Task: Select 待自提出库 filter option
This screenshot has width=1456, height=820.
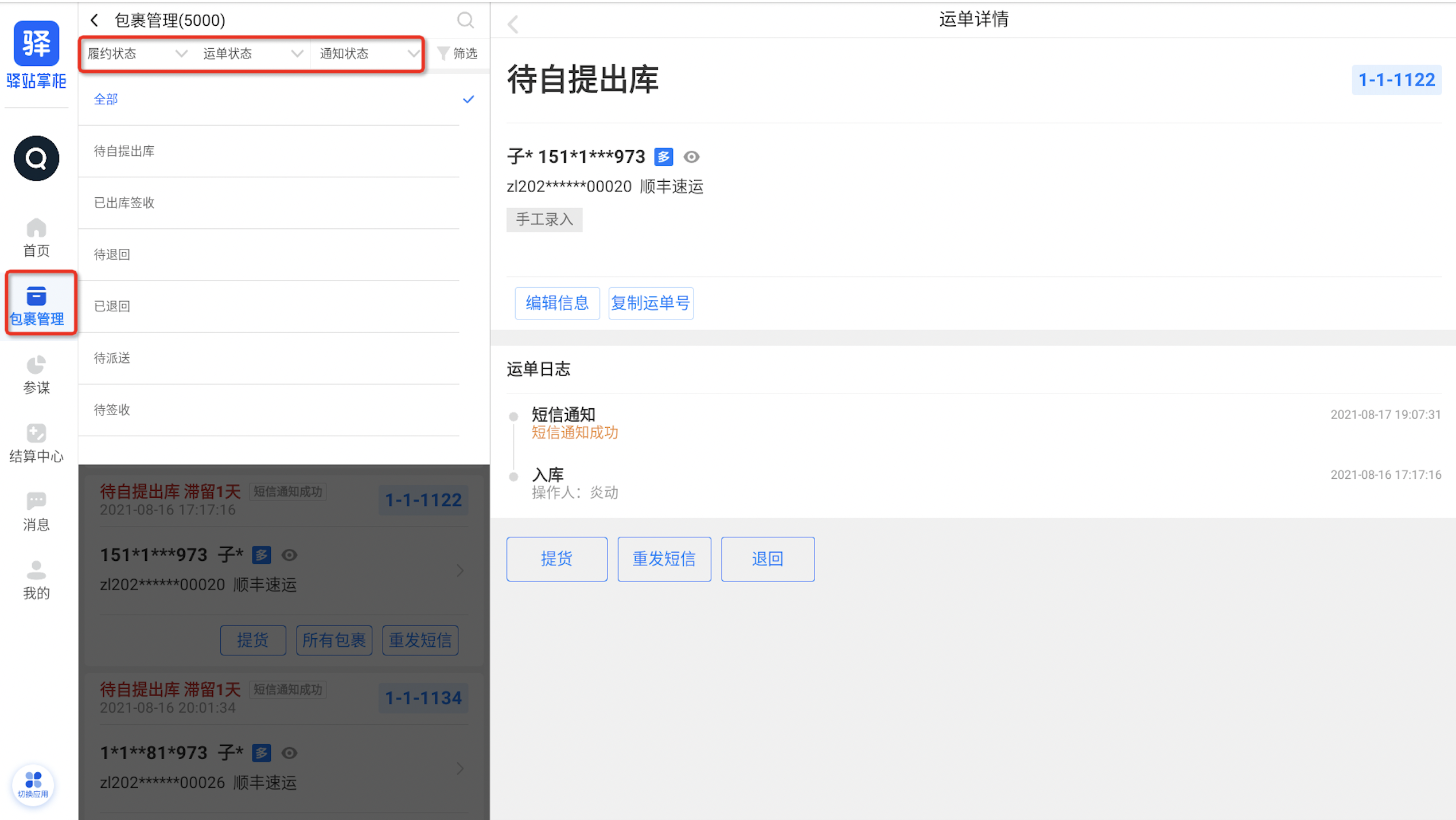Action: [x=268, y=151]
